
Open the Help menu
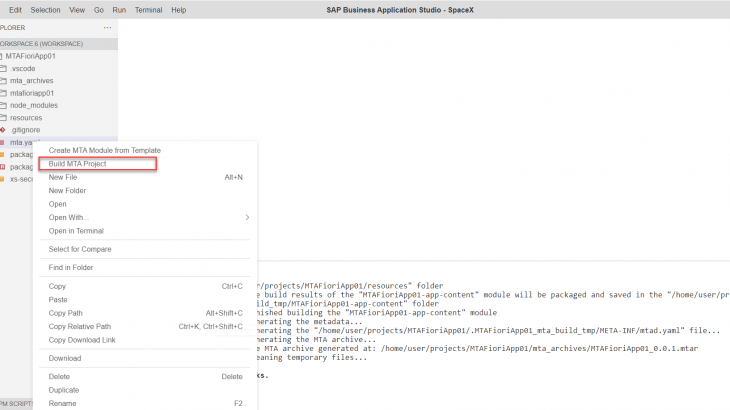[178, 10]
